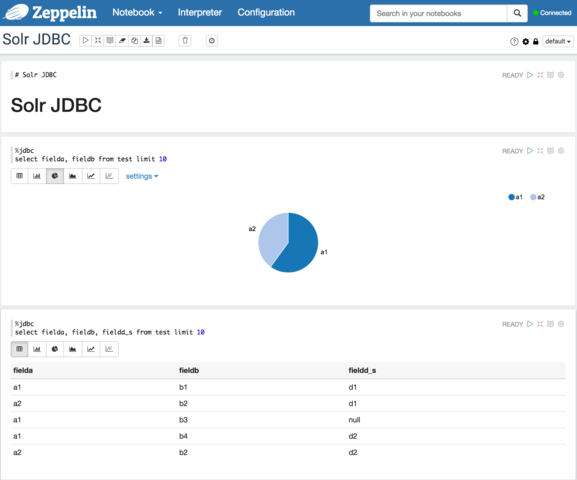The height and width of the screenshot is (480, 577).
Task: Open the Notebook menu
Action: coord(137,13)
